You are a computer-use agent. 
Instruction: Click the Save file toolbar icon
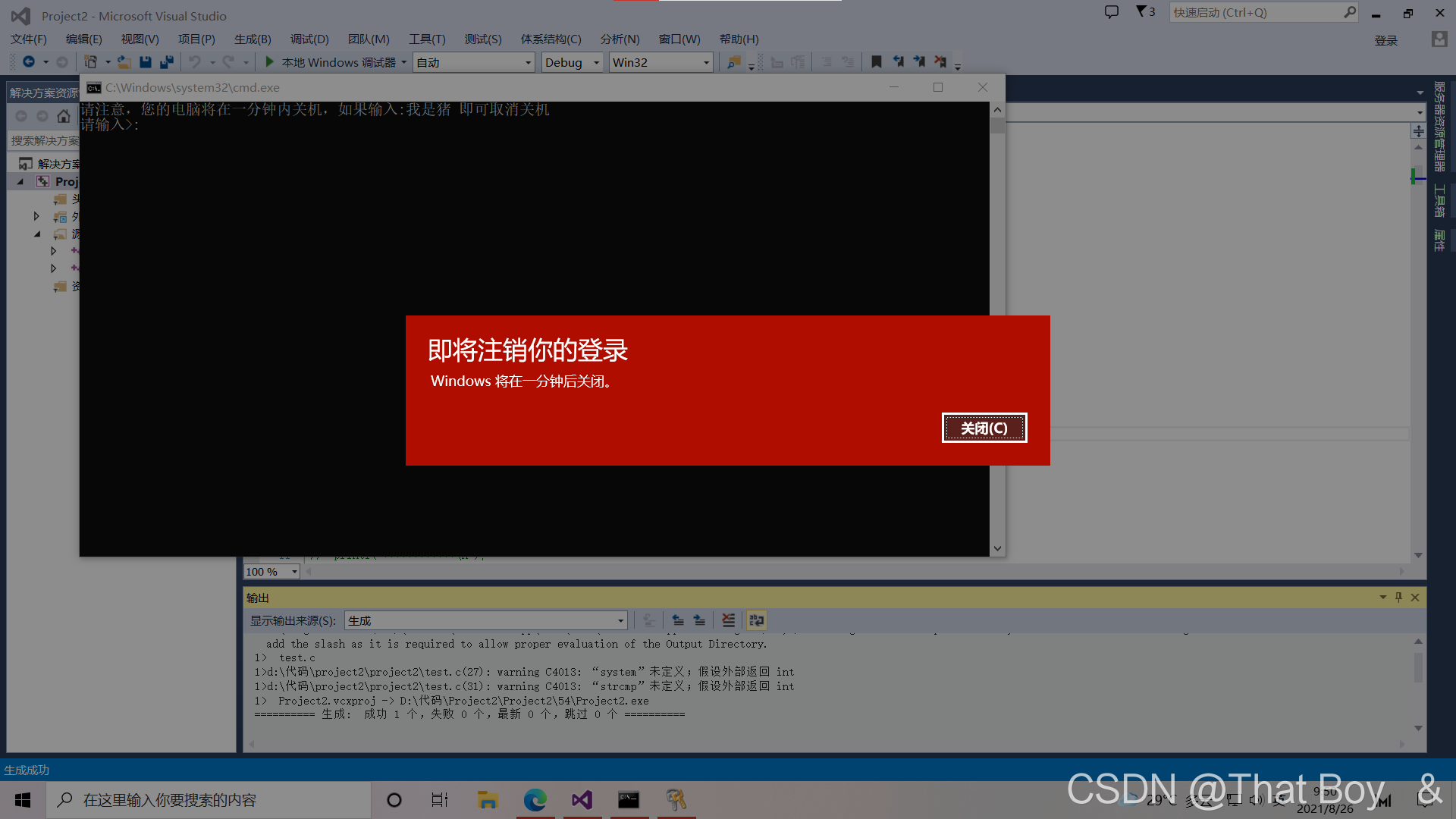(x=146, y=62)
